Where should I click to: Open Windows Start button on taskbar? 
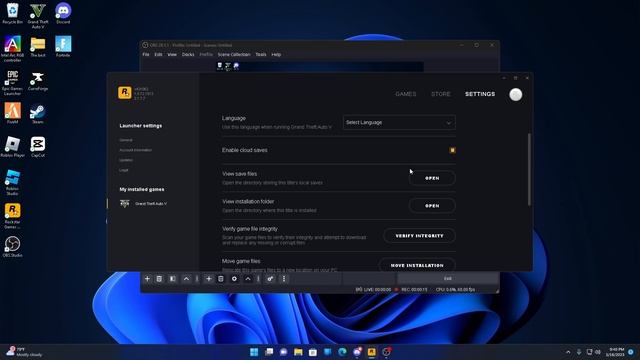point(254,352)
